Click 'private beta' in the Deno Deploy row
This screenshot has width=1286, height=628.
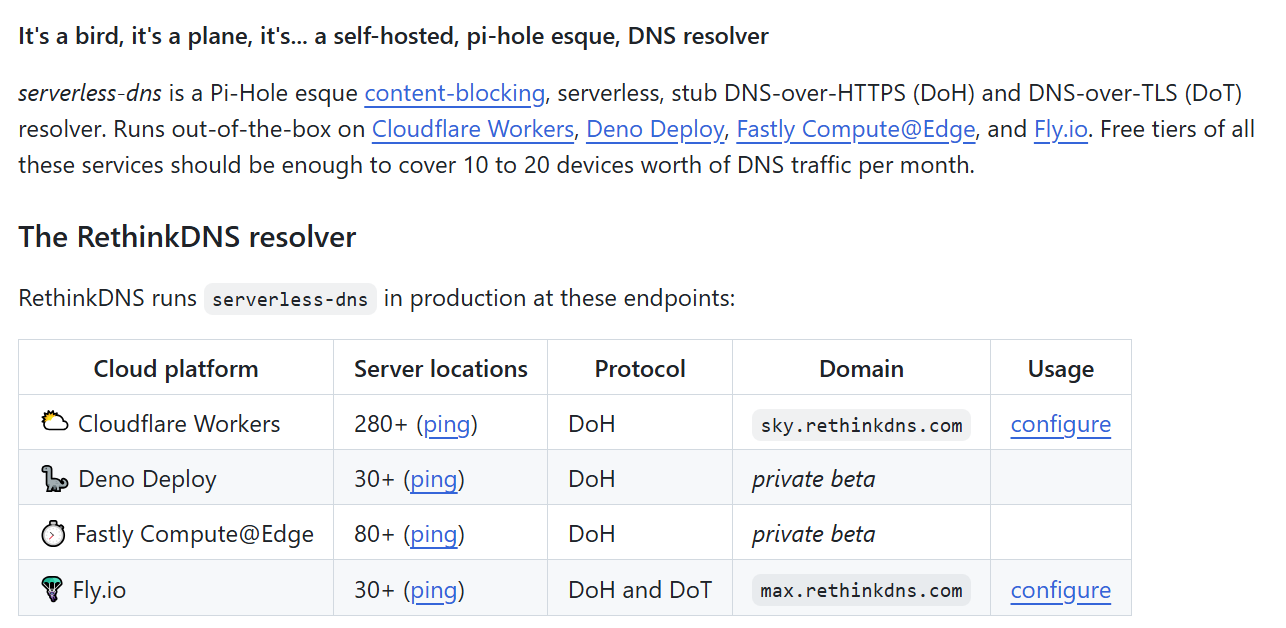813,479
